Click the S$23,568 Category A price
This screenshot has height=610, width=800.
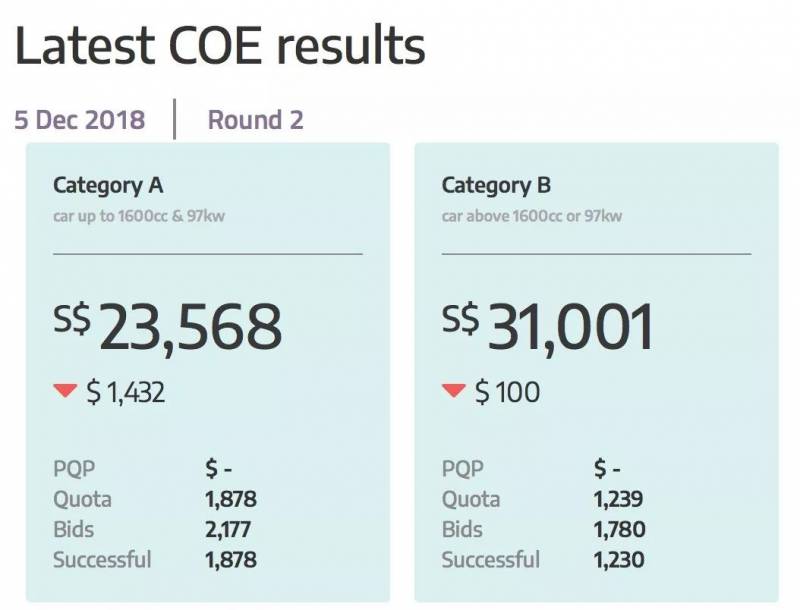(167, 326)
